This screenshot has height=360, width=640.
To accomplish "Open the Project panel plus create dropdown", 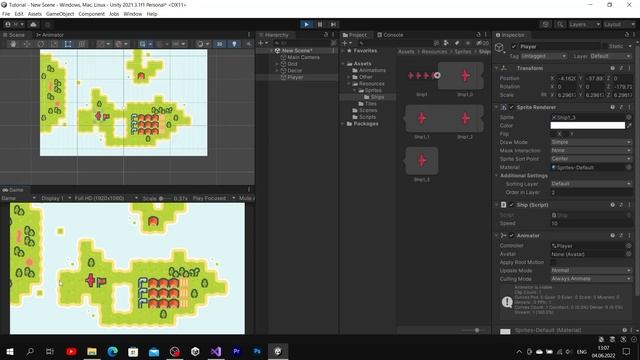I will pos(347,43).
